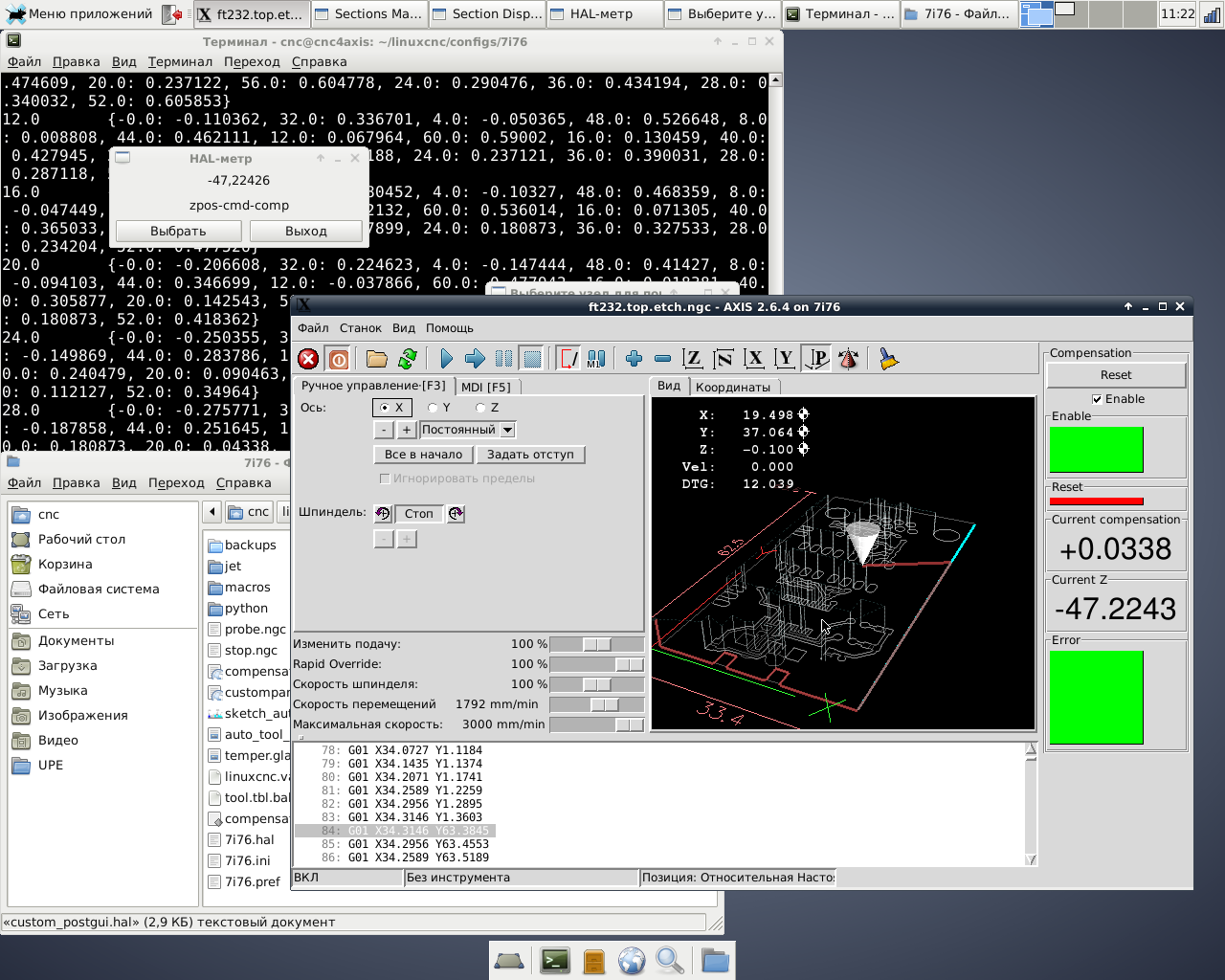Run the program with the play icon
The width and height of the screenshot is (1225, 980).
point(446,359)
